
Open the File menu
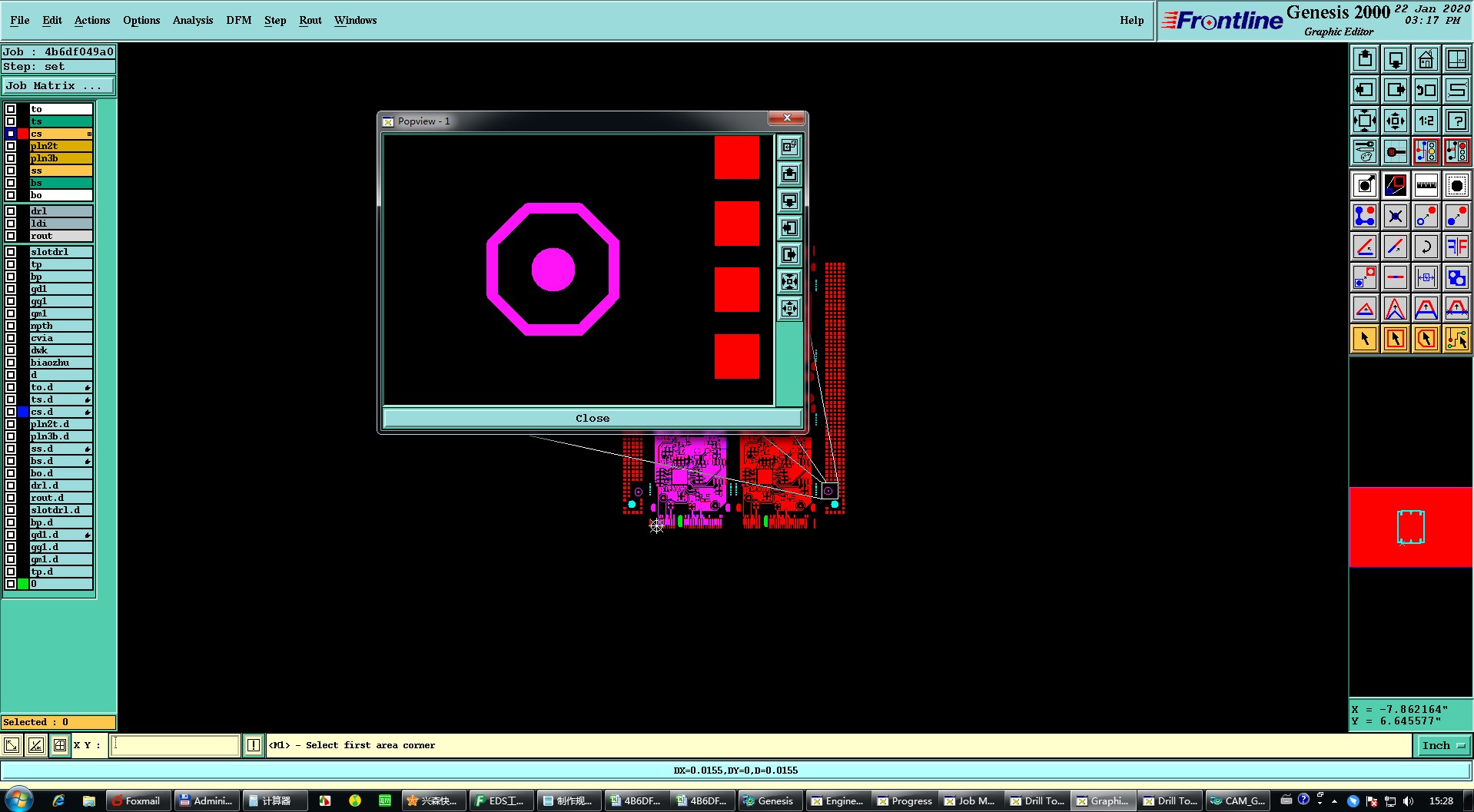point(20,20)
